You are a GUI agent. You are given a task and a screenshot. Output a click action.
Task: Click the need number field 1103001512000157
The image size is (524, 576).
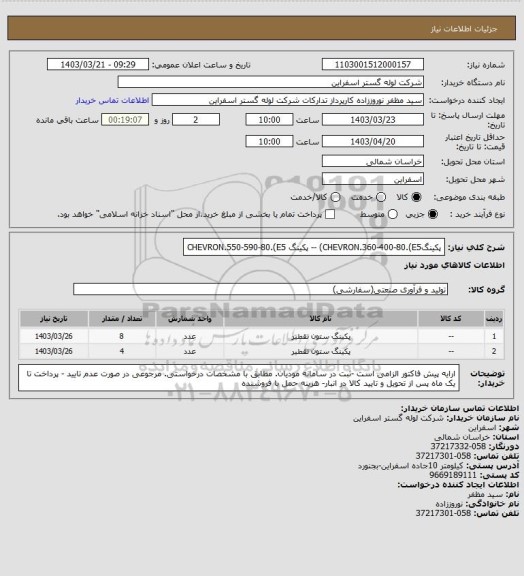point(373,64)
